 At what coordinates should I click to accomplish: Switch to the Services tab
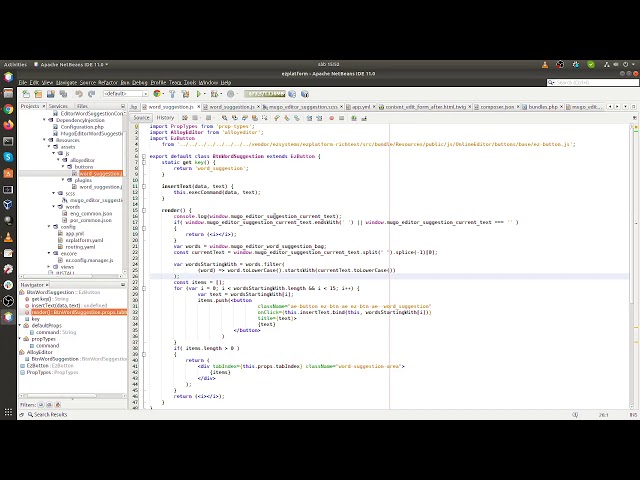pos(58,106)
